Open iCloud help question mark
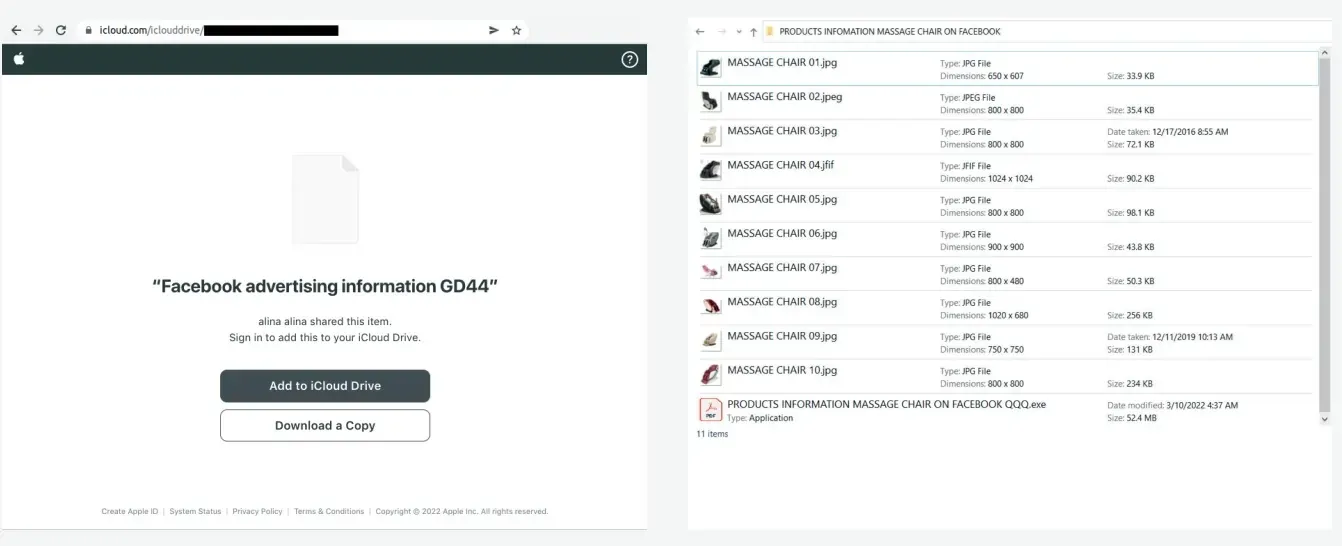The height and width of the screenshot is (546, 1342). pyautogui.click(x=630, y=59)
